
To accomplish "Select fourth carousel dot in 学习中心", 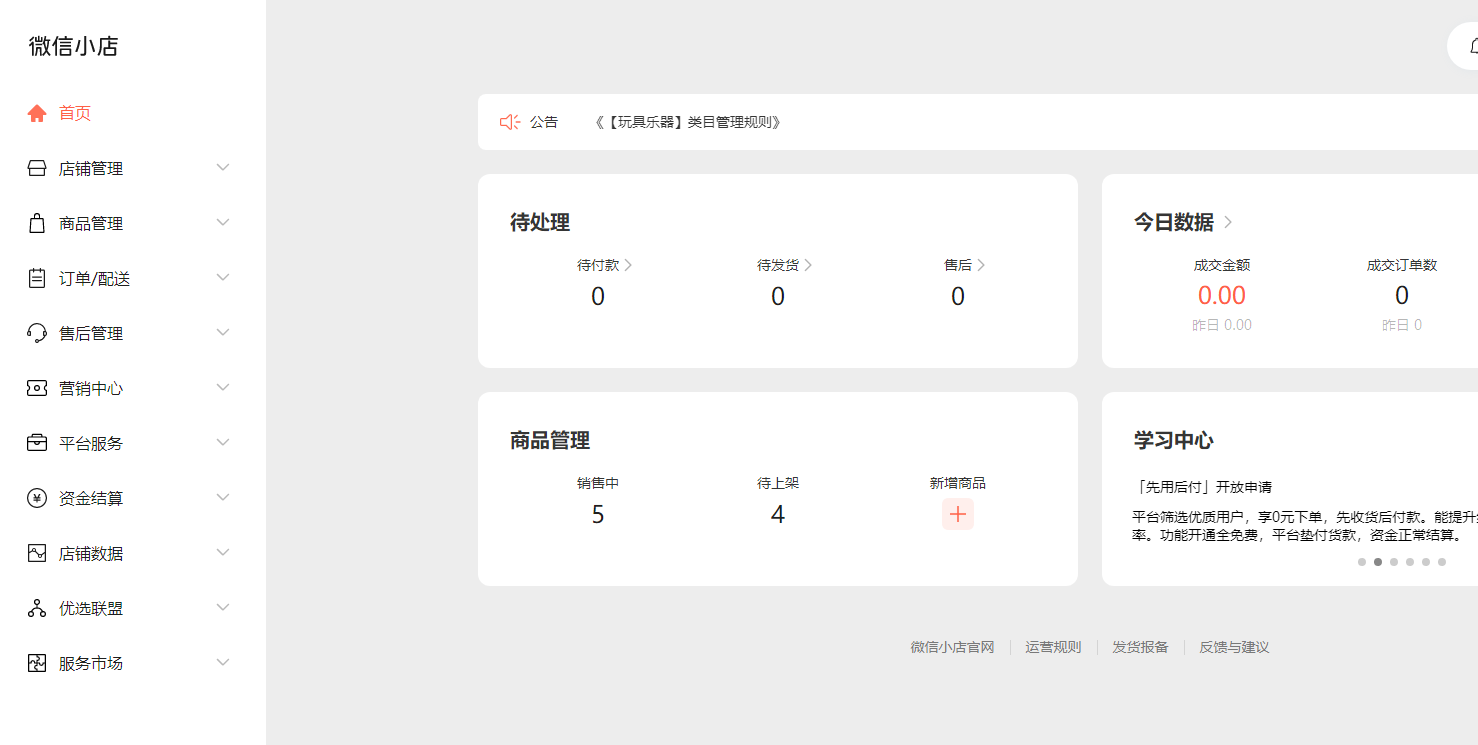I will pos(1410,562).
